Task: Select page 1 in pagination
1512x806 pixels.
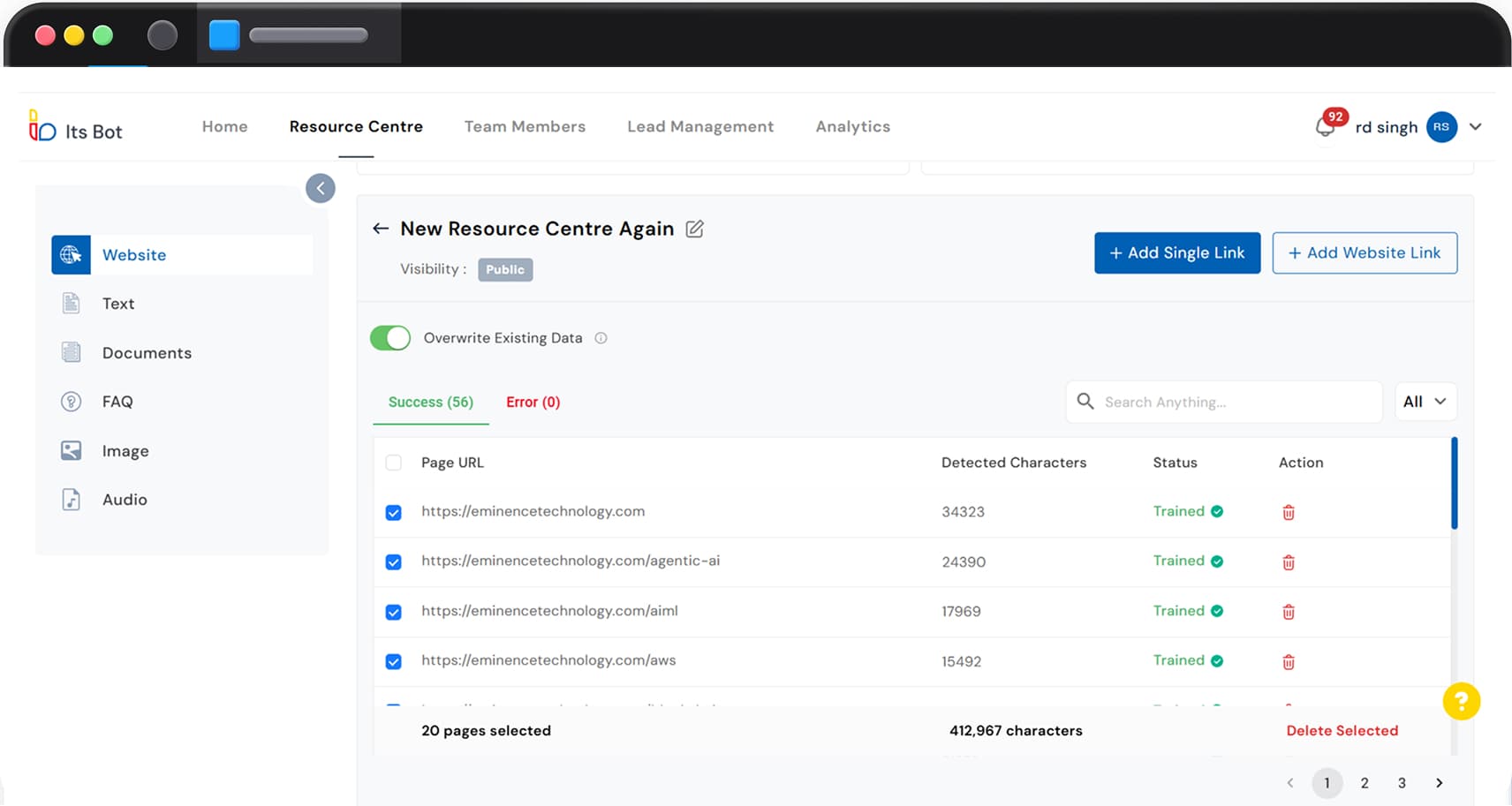Action: 1327,783
